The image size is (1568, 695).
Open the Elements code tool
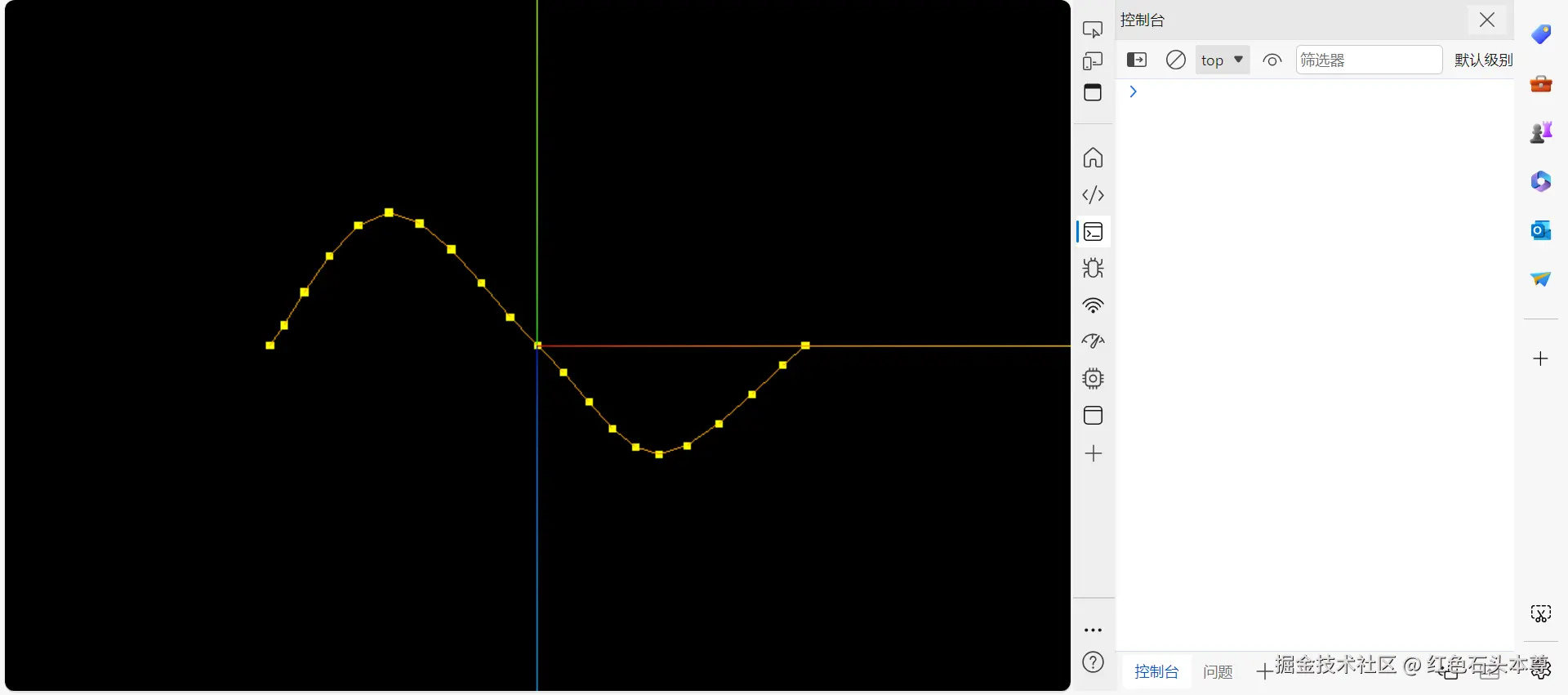coord(1093,195)
